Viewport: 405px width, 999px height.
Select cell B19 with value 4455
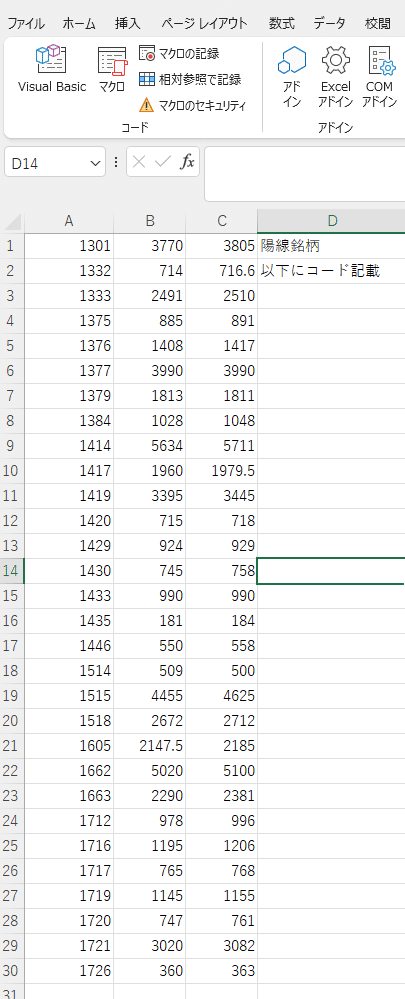pyautogui.click(x=150, y=696)
